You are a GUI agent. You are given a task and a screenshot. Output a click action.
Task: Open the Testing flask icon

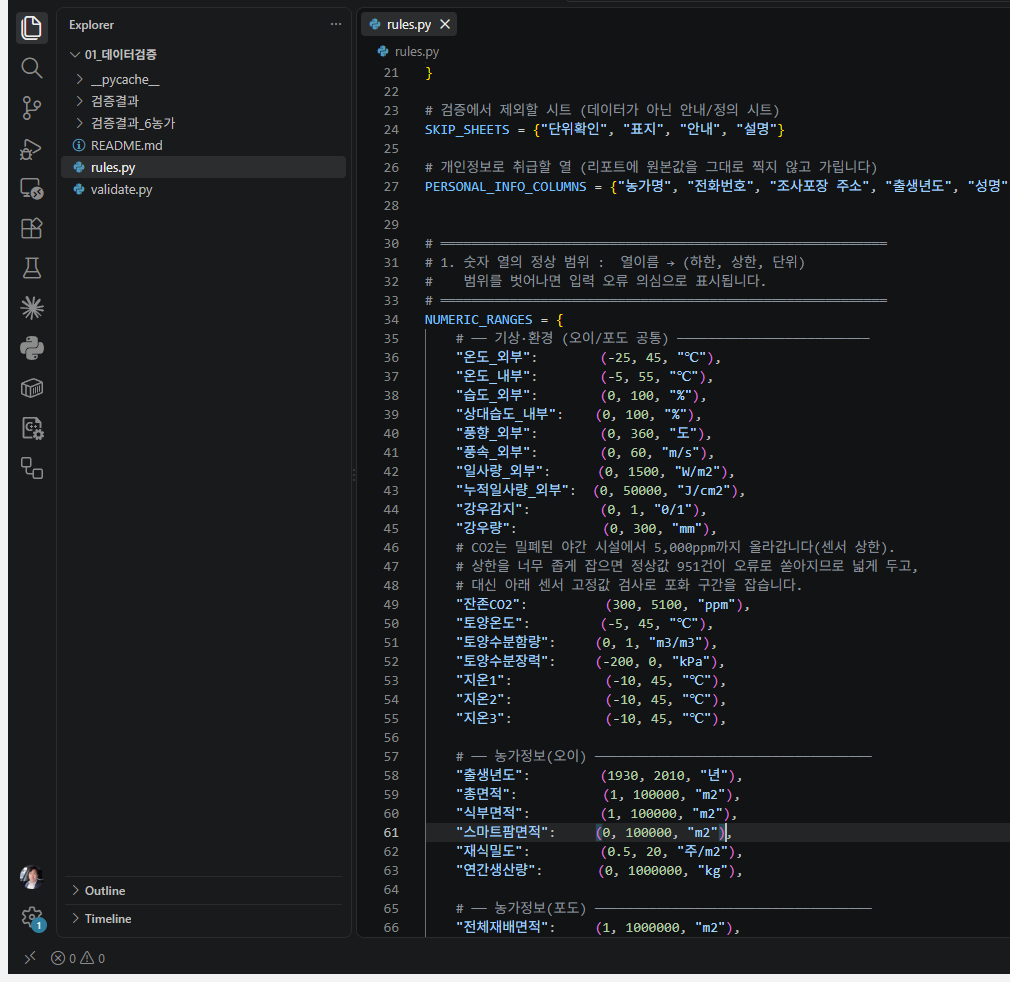32,268
